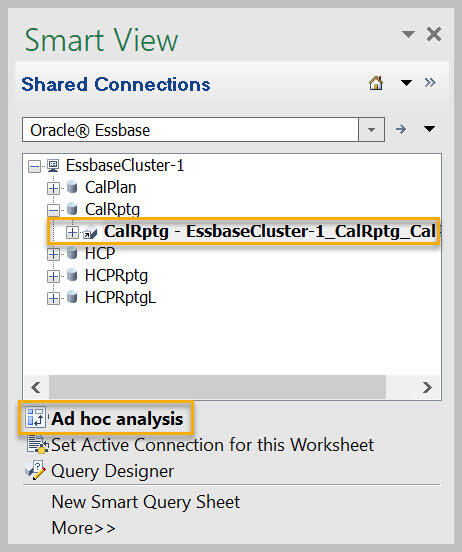Click the cube icon of CalRptg - EssbaseCluster-1 item
The width and height of the screenshot is (462, 552).
tap(90, 233)
